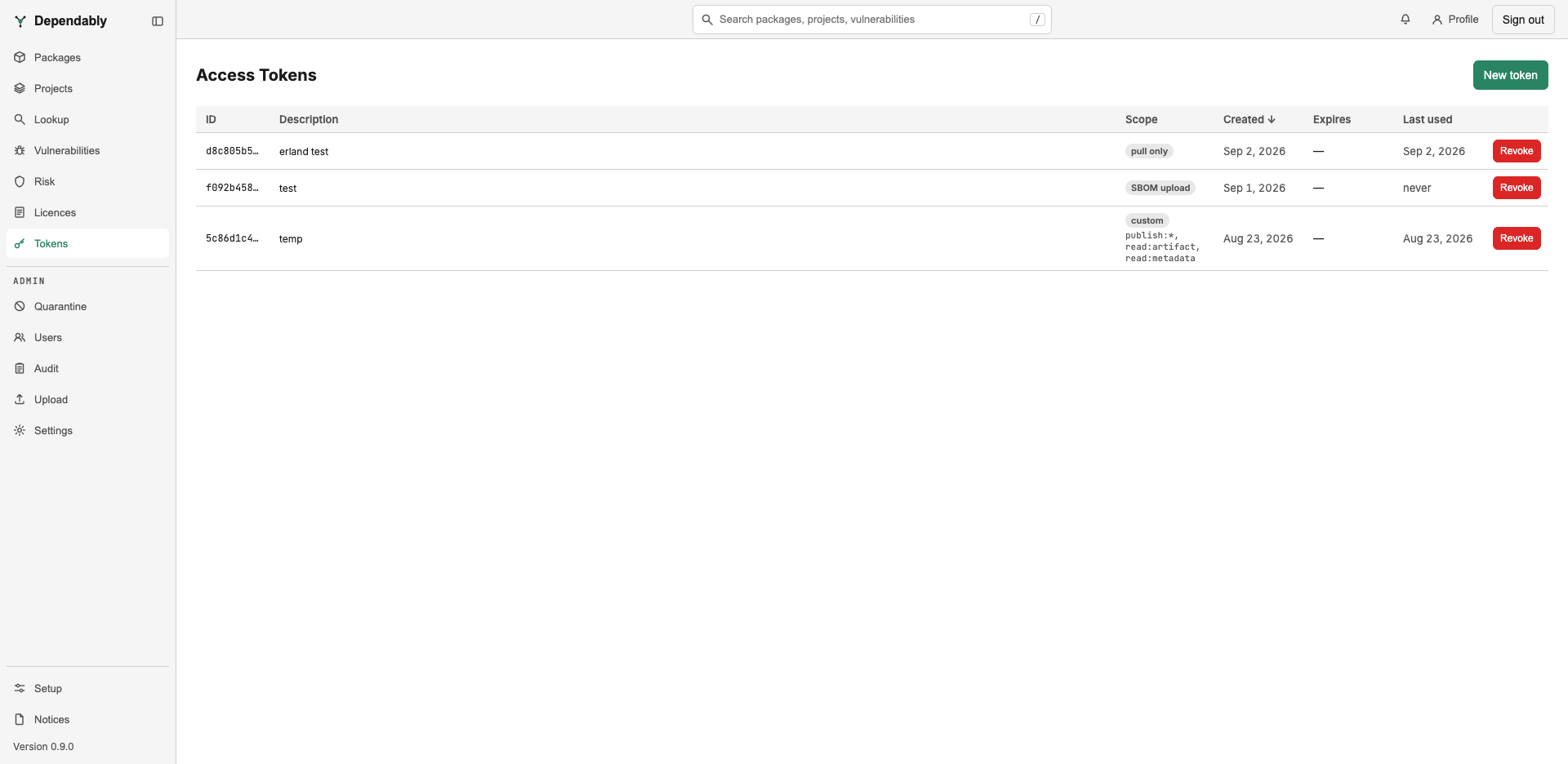Sign out of the account
Screen dimensions: 1568x764
1523,20
